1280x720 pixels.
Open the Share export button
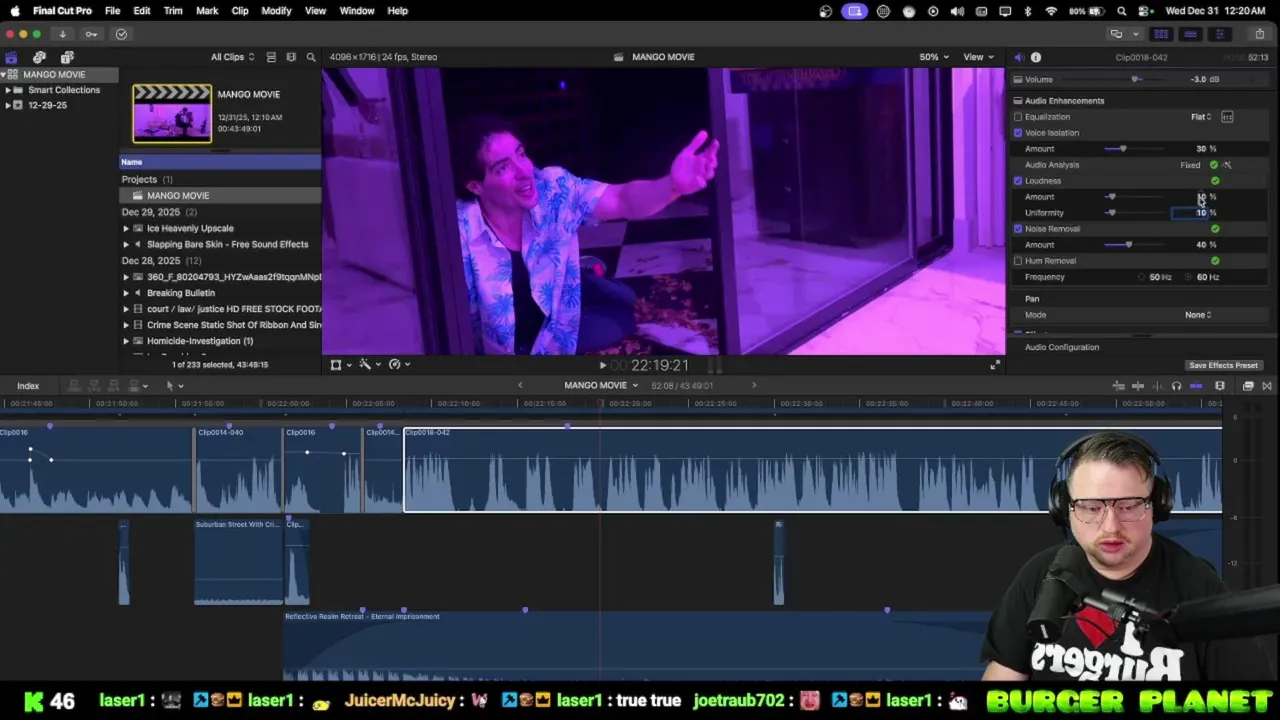(x=1259, y=34)
